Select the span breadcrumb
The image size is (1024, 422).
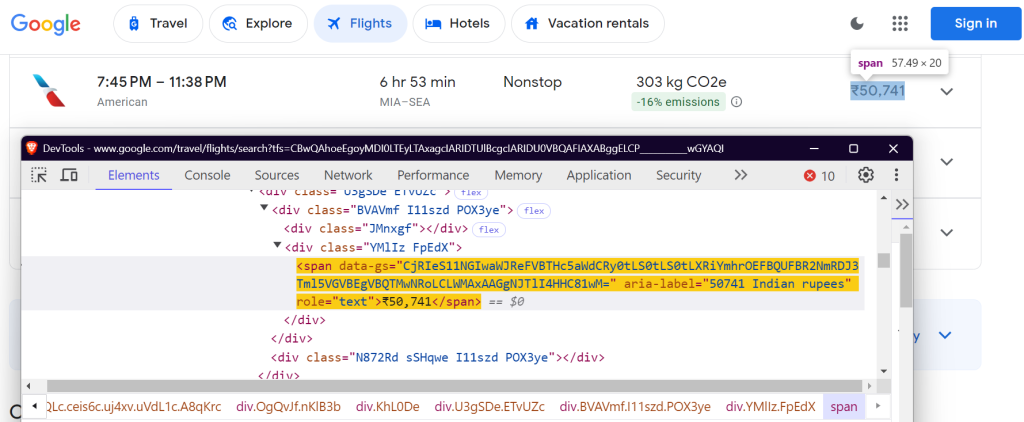click(x=844, y=407)
